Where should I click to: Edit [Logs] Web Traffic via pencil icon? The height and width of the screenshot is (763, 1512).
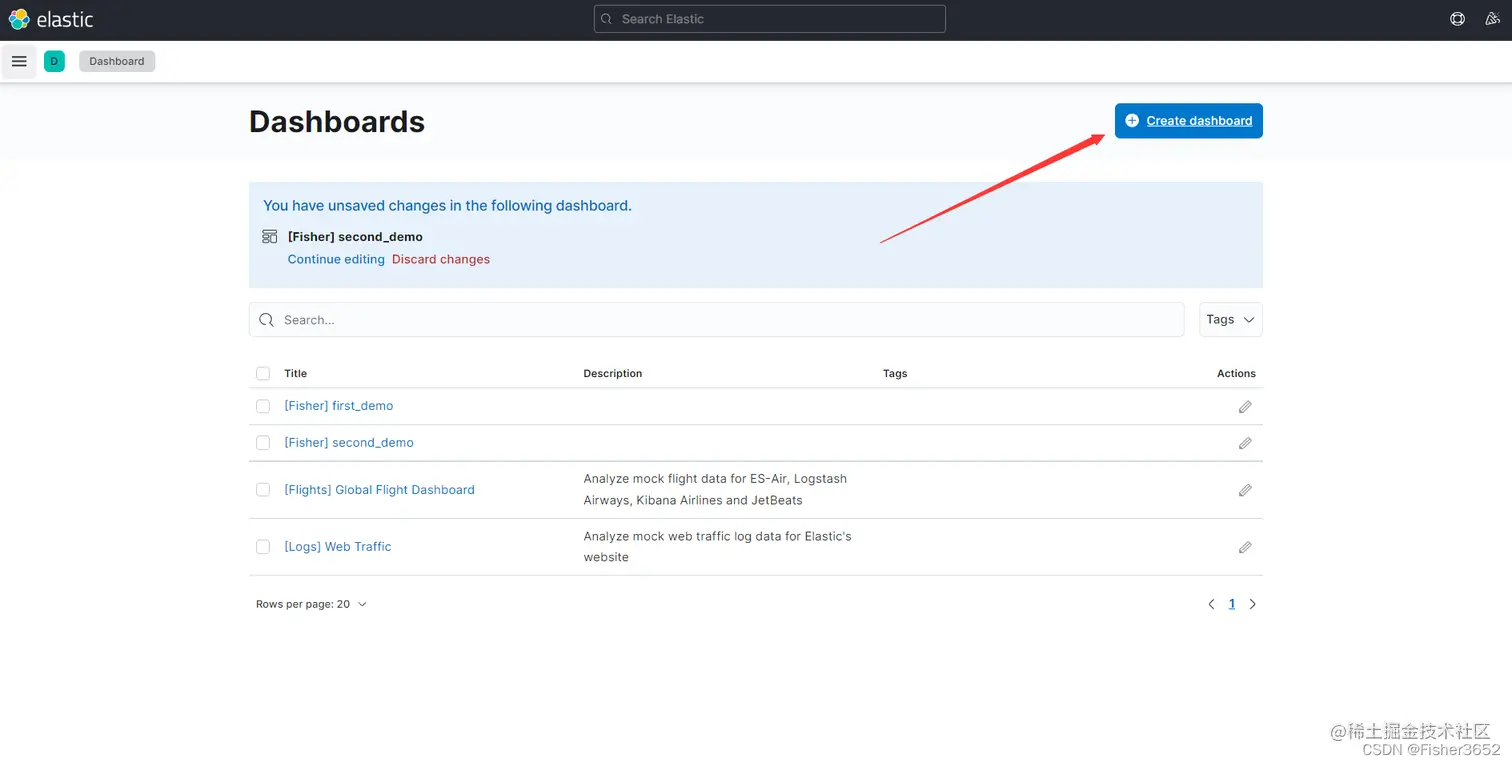click(1245, 547)
